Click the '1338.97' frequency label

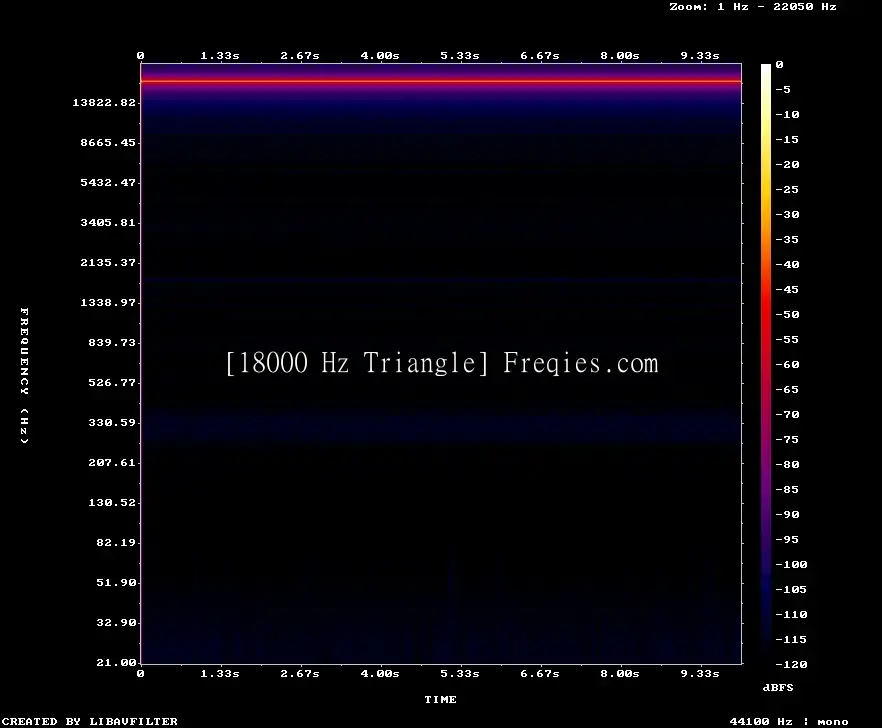pyautogui.click(x=108, y=302)
